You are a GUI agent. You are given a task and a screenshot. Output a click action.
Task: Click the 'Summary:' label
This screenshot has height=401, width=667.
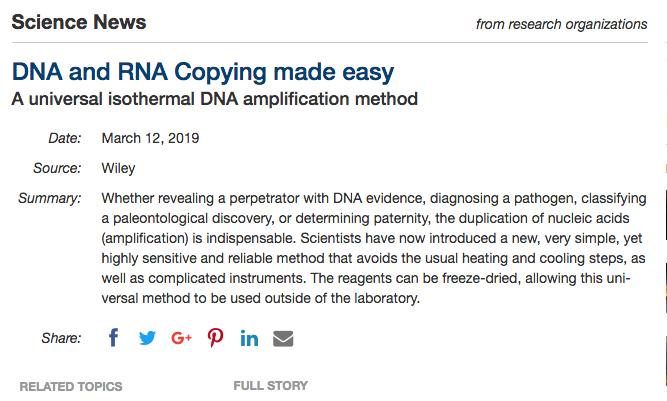coord(49,198)
